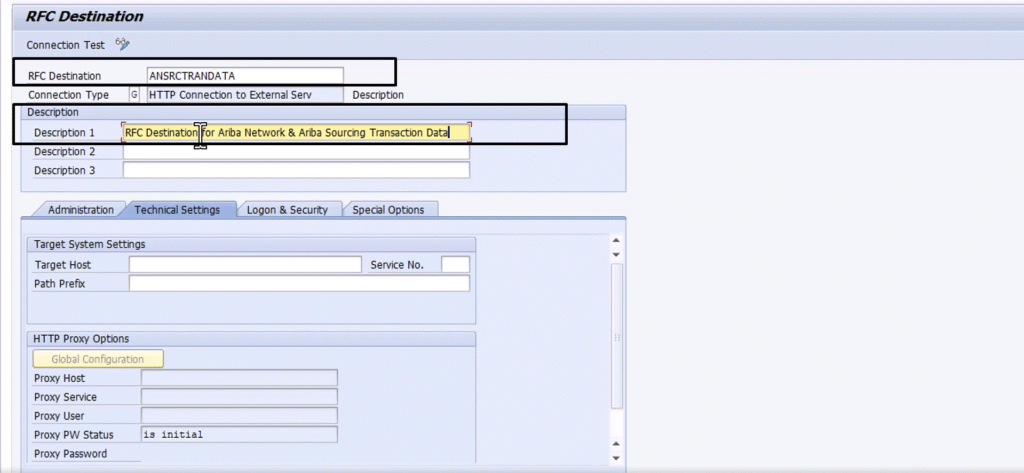Click the HTTP Connection to External Serv field

click(x=245, y=95)
